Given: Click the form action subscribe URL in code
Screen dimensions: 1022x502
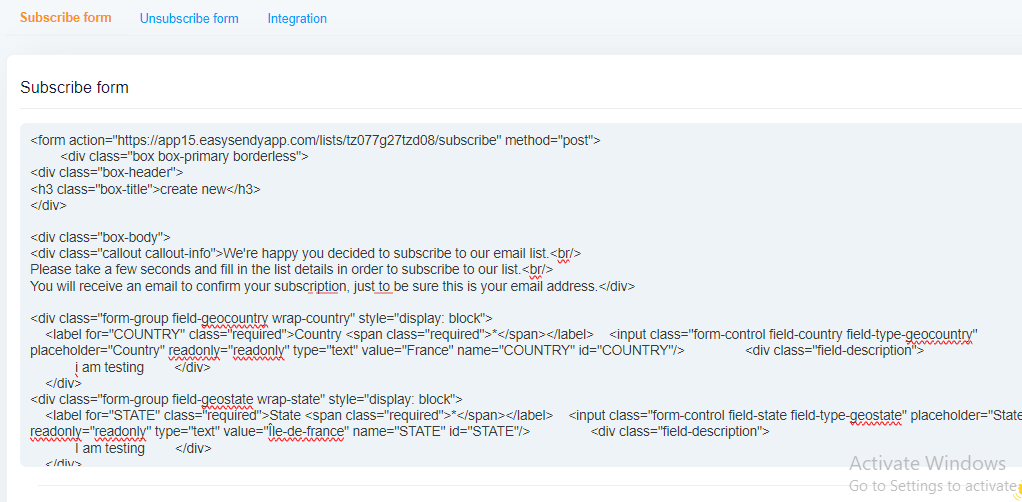Looking at the screenshot, I should point(307,140).
